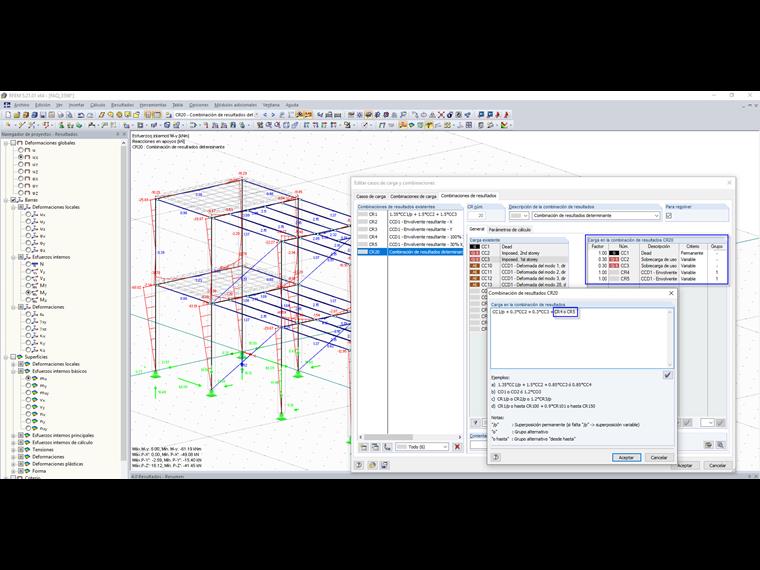Click magnifier icon in comment area
This screenshot has height=570, width=760.
pos(720,444)
